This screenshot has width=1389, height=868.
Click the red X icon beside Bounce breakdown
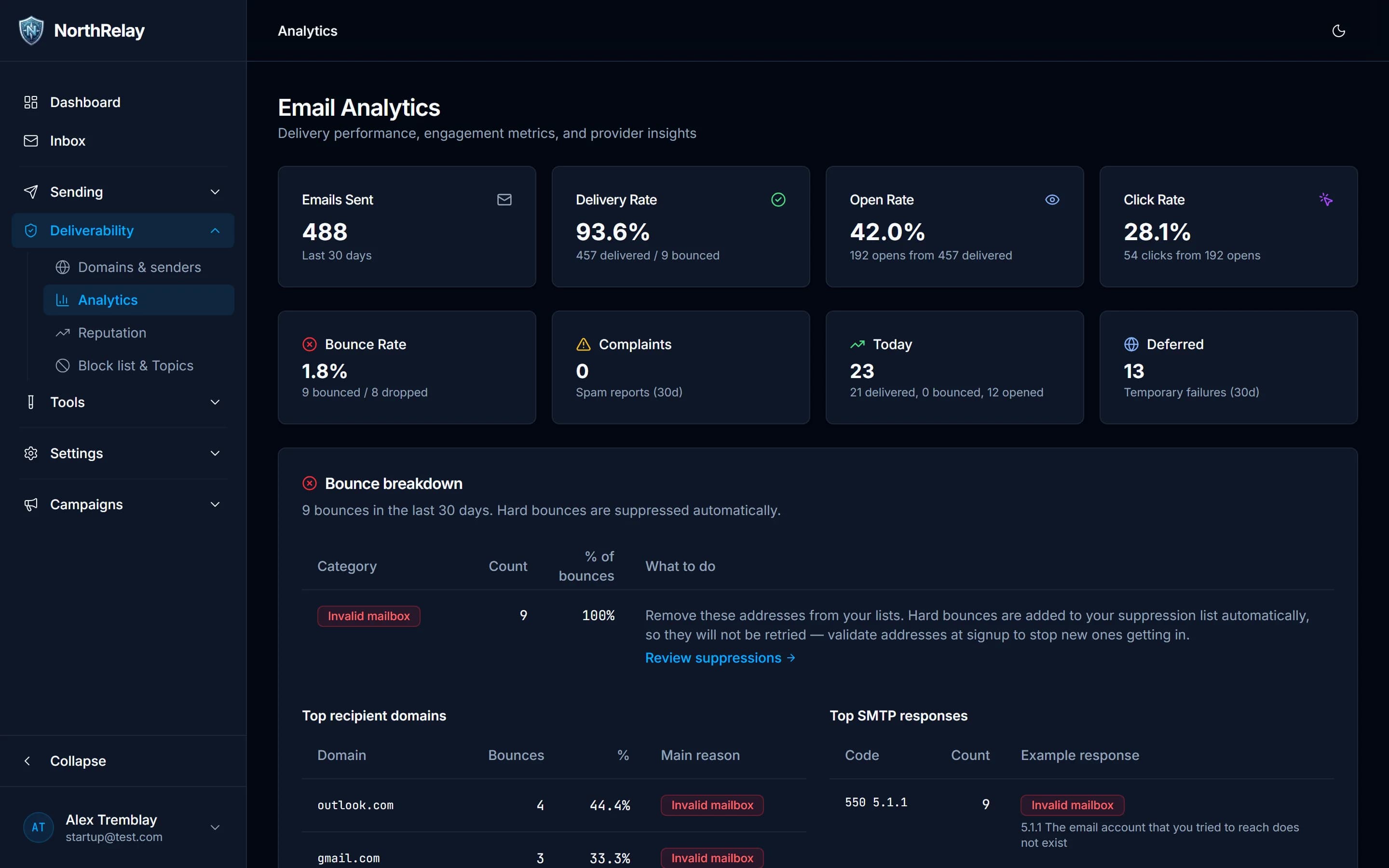[309, 483]
